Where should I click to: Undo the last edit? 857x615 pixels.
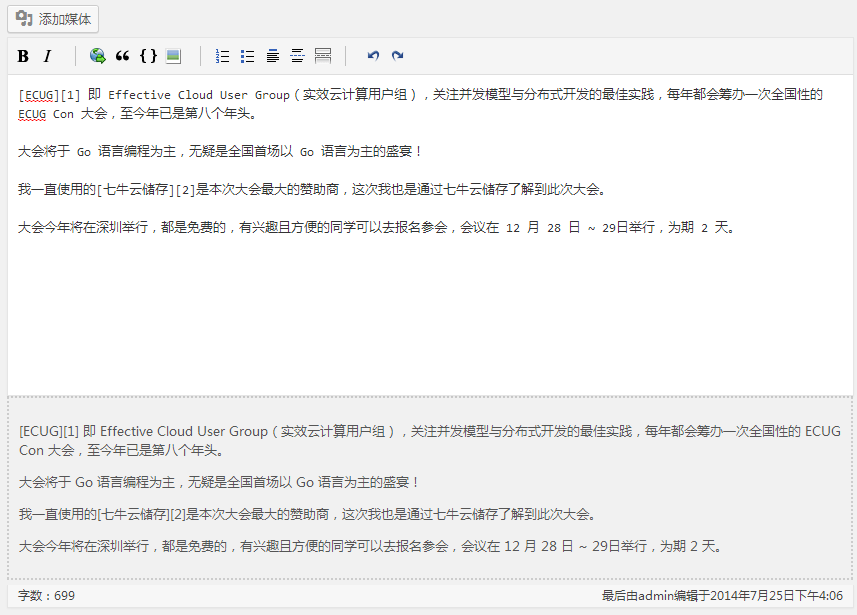tap(373, 56)
